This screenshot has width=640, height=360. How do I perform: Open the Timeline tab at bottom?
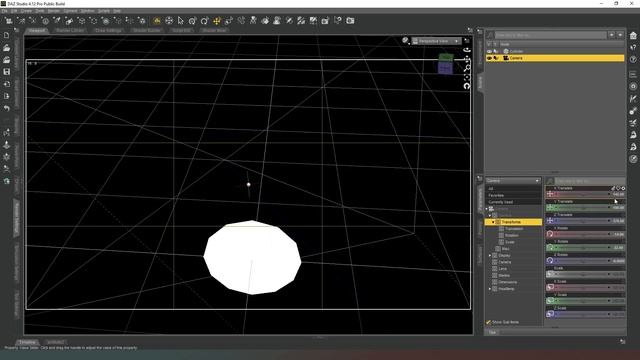click(x=27, y=342)
